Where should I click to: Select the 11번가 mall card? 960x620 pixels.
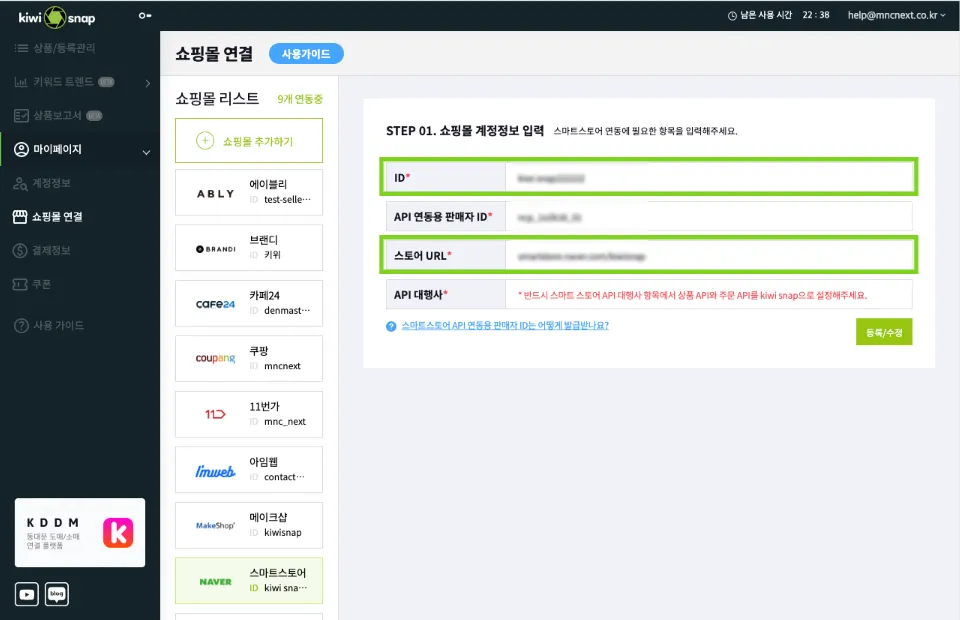tap(249, 414)
